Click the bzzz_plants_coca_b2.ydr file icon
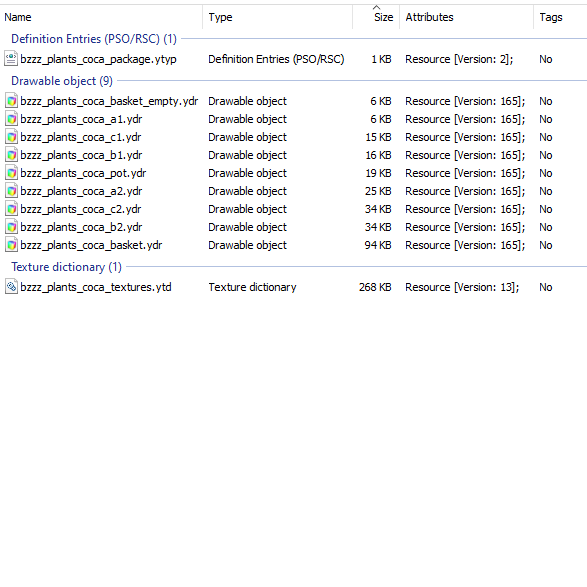The image size is (587, 587). click(12, 226)
